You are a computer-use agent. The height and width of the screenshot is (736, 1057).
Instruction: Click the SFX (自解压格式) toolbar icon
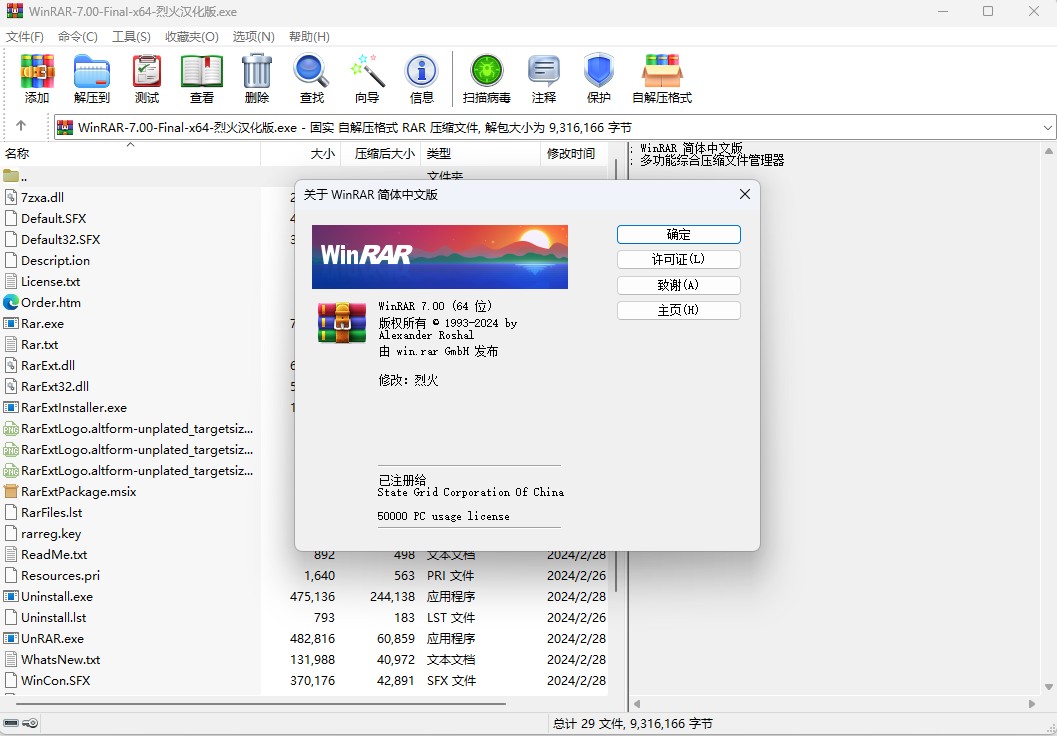pos(662,78)
